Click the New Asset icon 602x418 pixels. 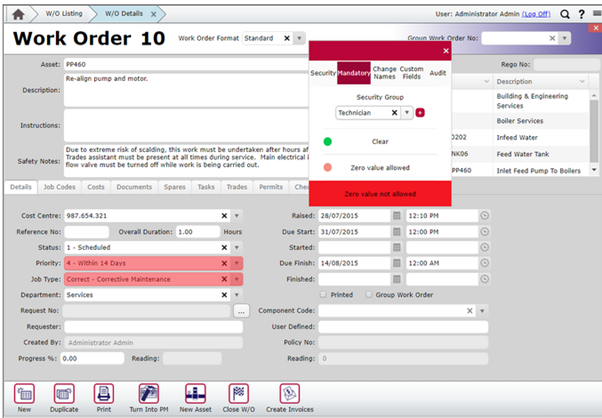click(195, 393)
